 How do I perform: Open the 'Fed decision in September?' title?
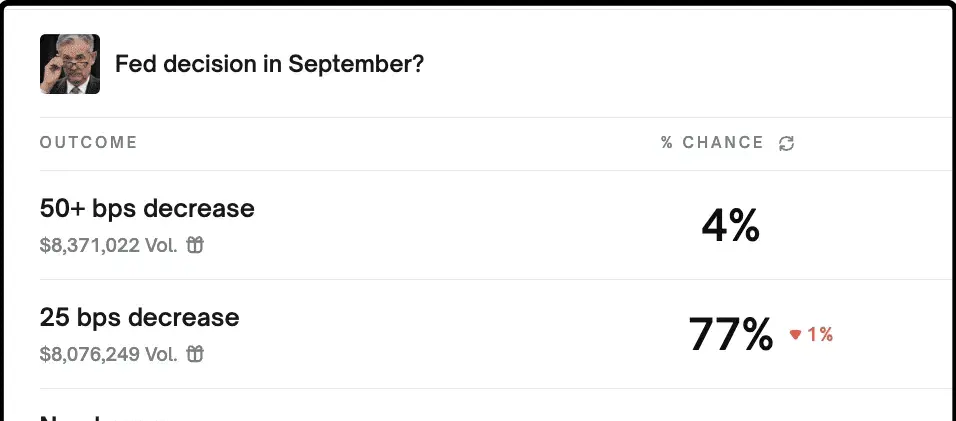coord(269,63)
